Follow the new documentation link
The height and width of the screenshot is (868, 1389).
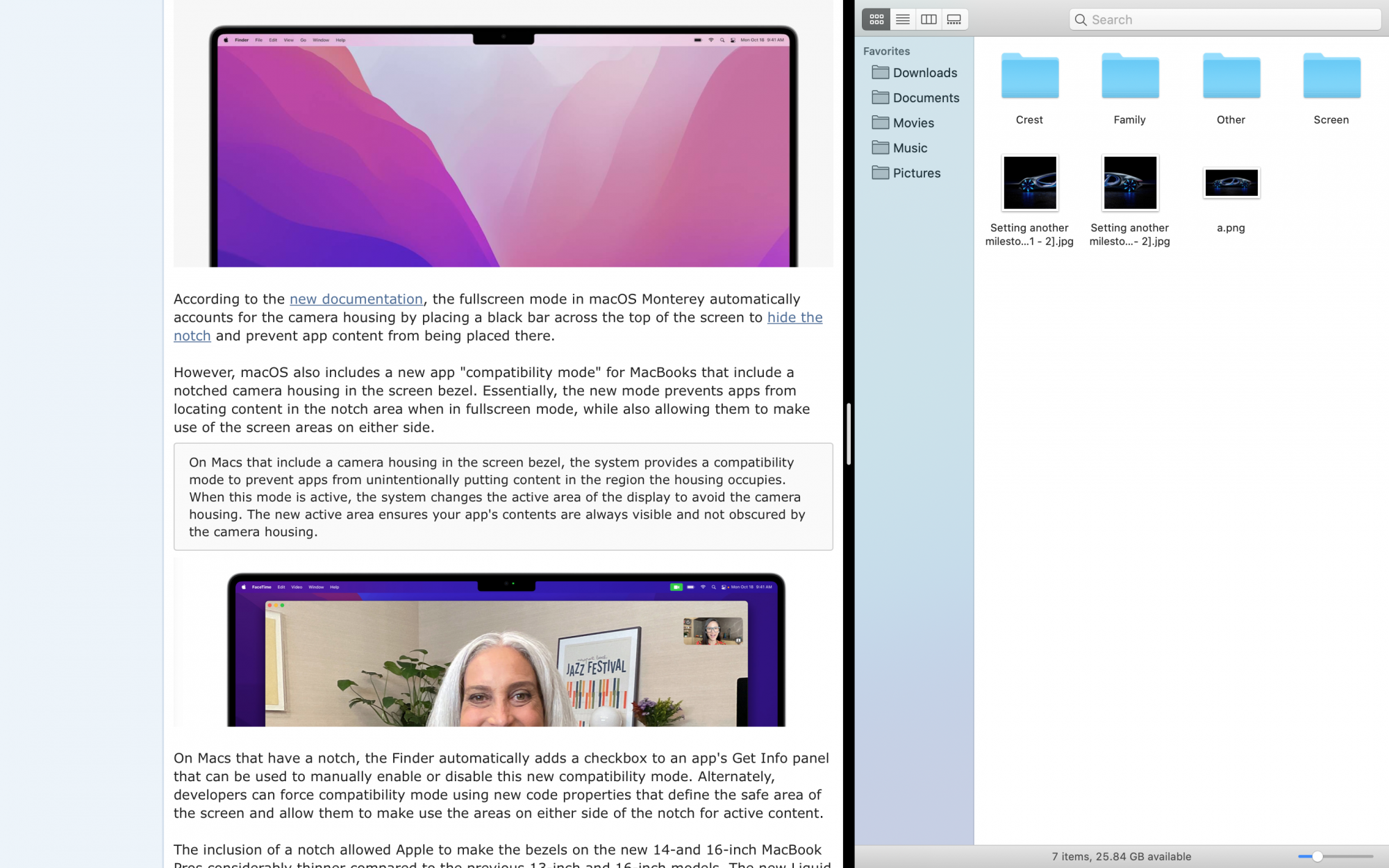pyautogui.click(x=356, y=299)
